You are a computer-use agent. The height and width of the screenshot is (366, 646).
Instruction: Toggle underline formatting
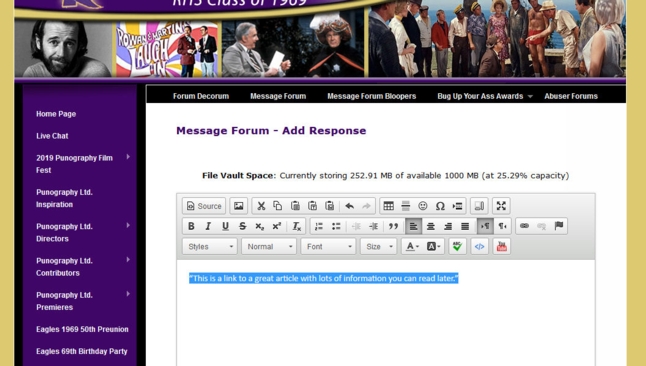click(x=225, y=226)
